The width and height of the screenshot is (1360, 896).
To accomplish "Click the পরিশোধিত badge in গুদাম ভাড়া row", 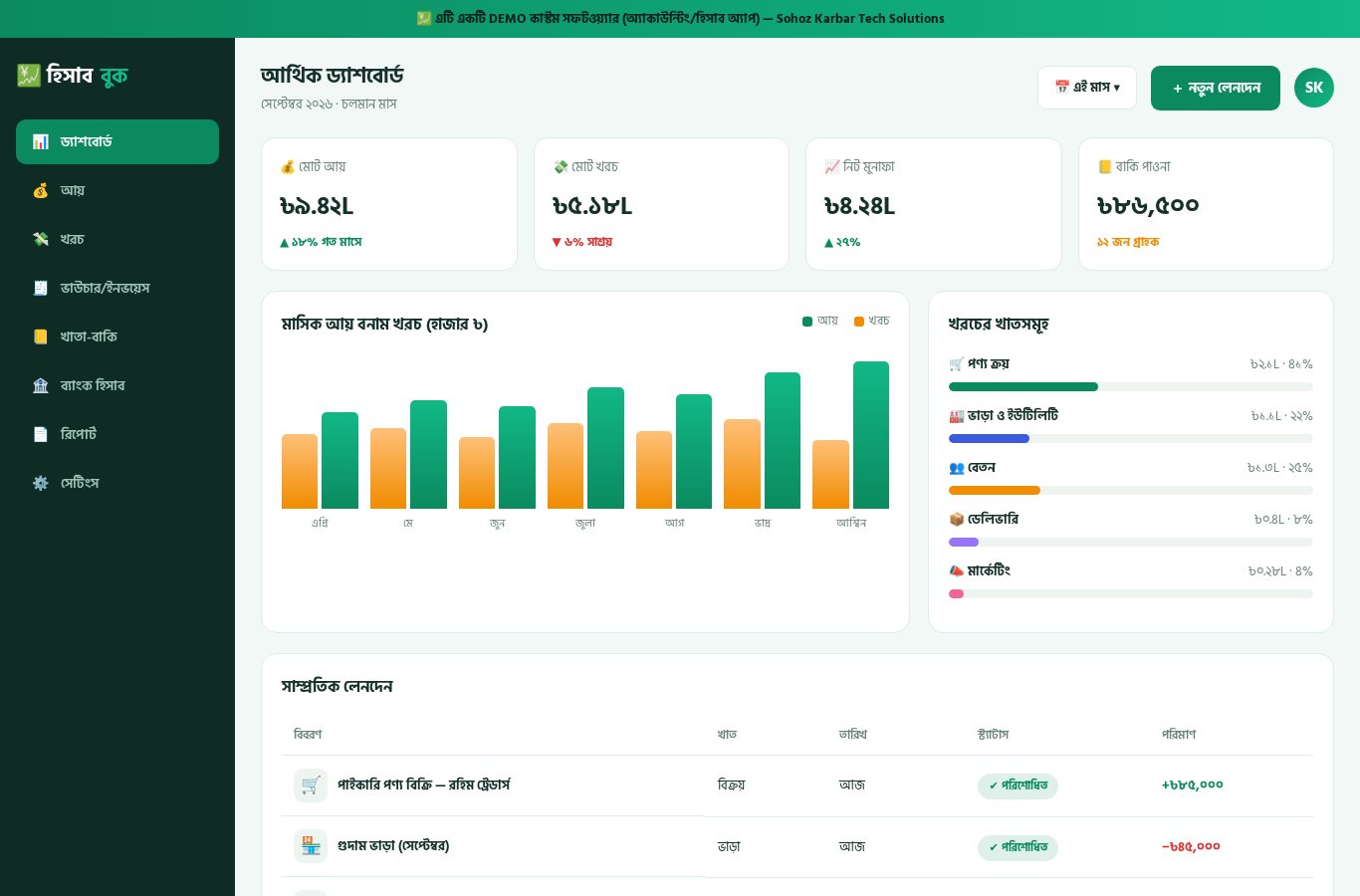I will point(1018,847).
